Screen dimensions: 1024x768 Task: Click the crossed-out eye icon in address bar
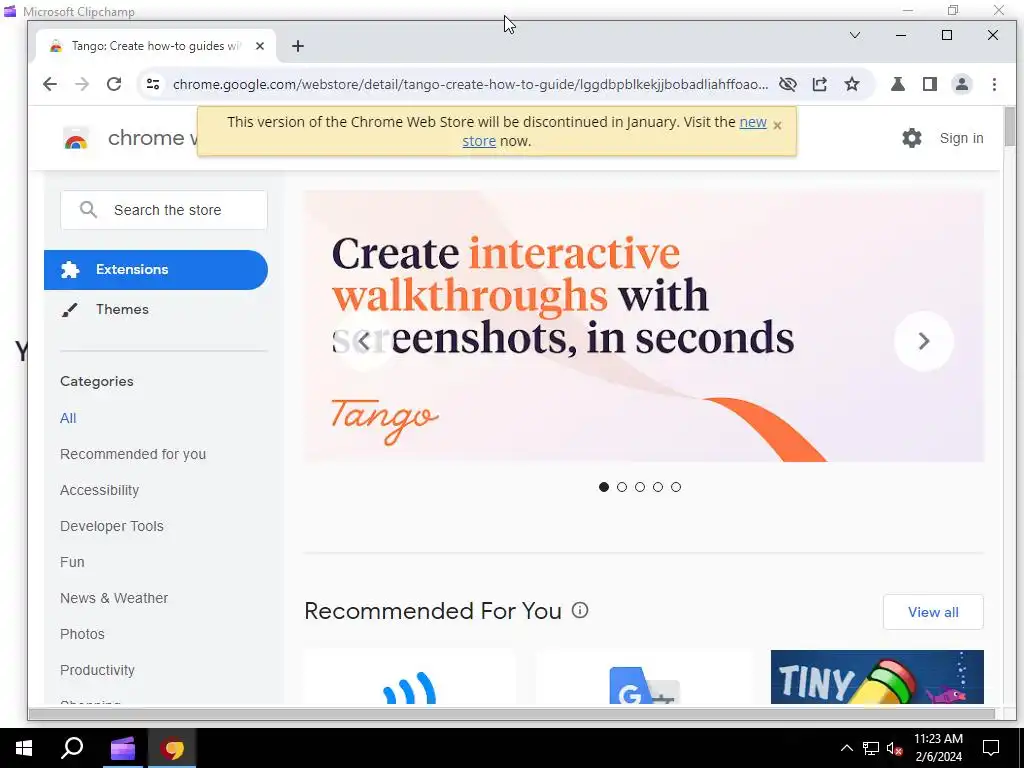[x=788, y=84]
